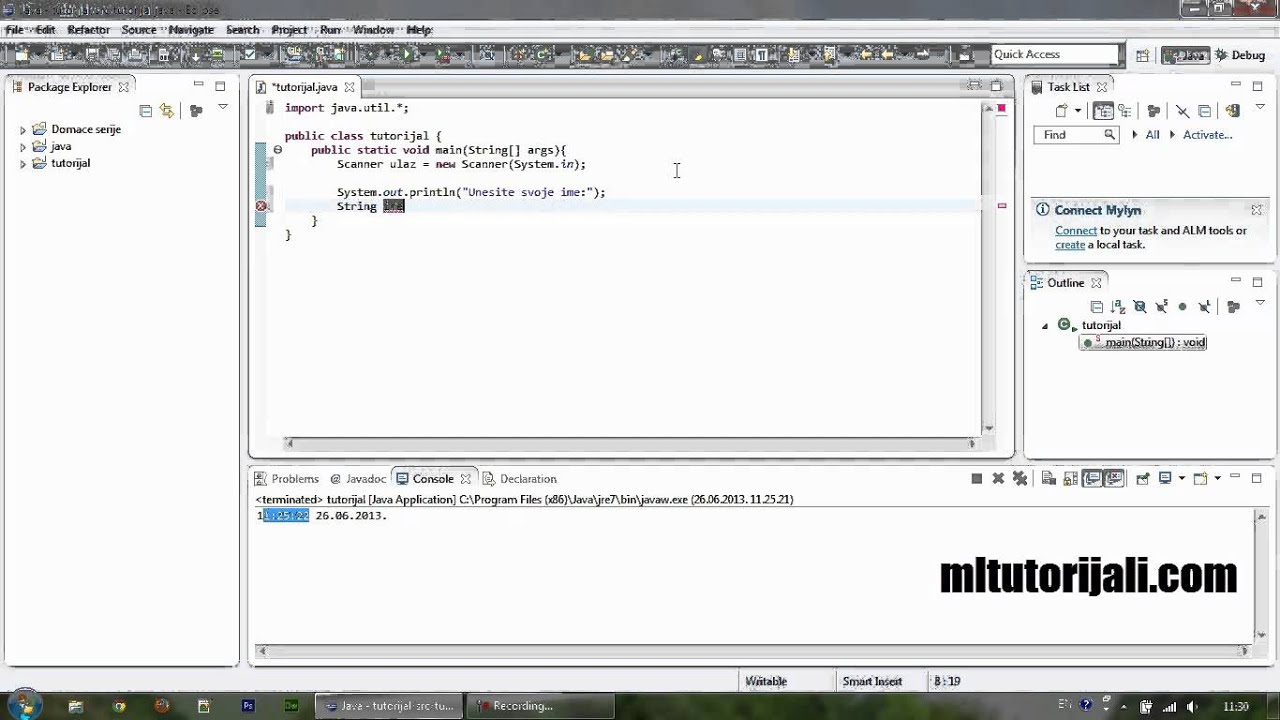Click Synchronize Changed icon in Task List
Image resolution: width=1280 pixels, height=720 pixels.
pos(1233,111)
